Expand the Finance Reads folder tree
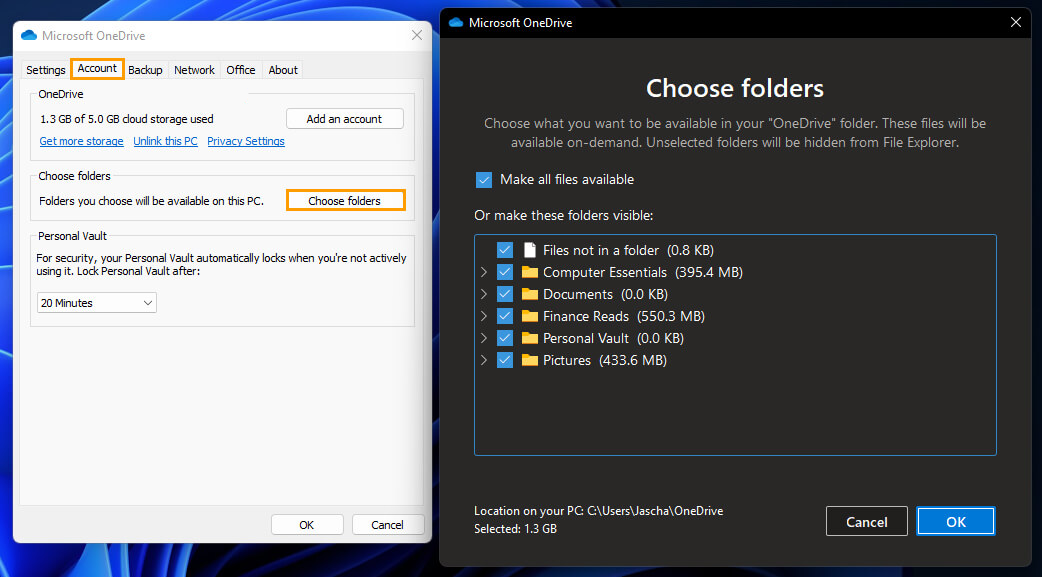 pyautogui.click(x=484, y=316)
